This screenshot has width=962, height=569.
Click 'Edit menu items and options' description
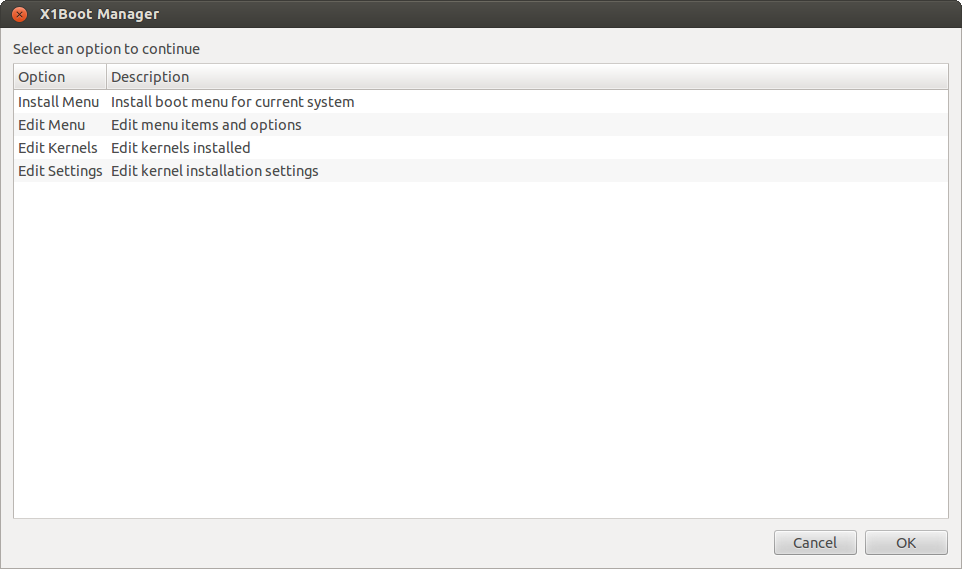(x=206, y=125)
